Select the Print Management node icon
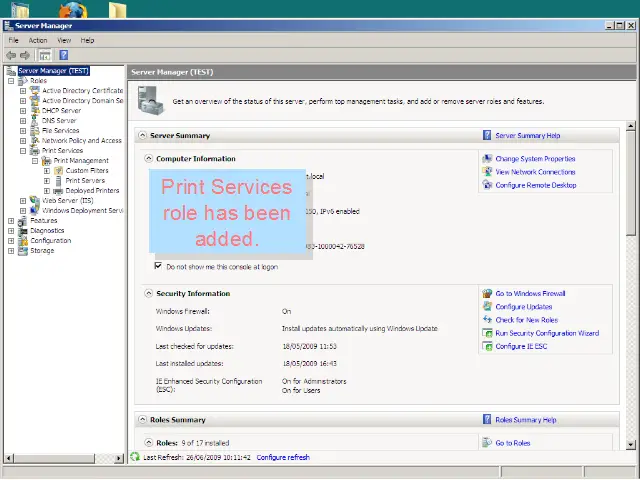Screen dimensions: 640x480 pos(47,160)
